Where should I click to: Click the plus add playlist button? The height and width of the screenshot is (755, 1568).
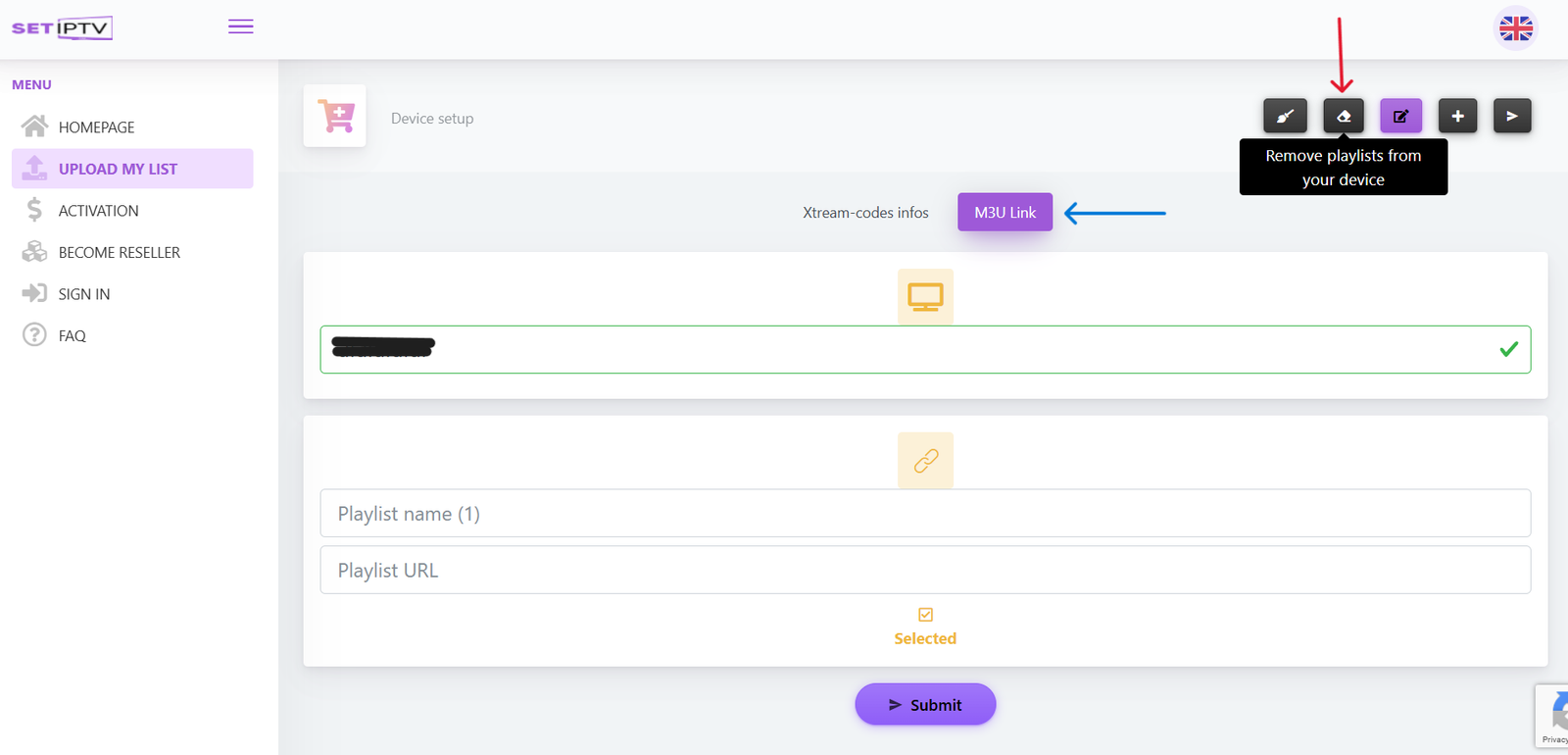pos(1457,117)
